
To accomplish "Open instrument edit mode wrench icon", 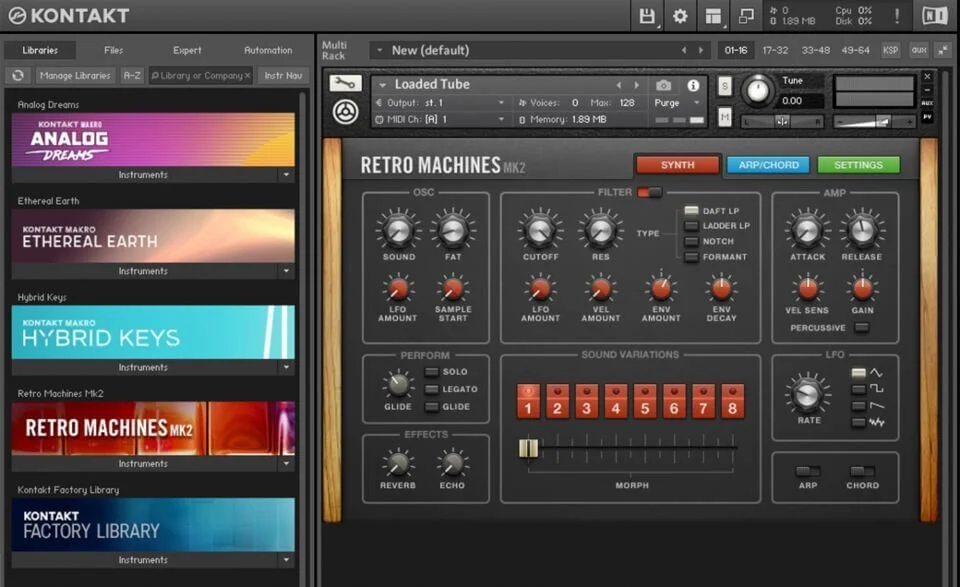I will point(345,84).
